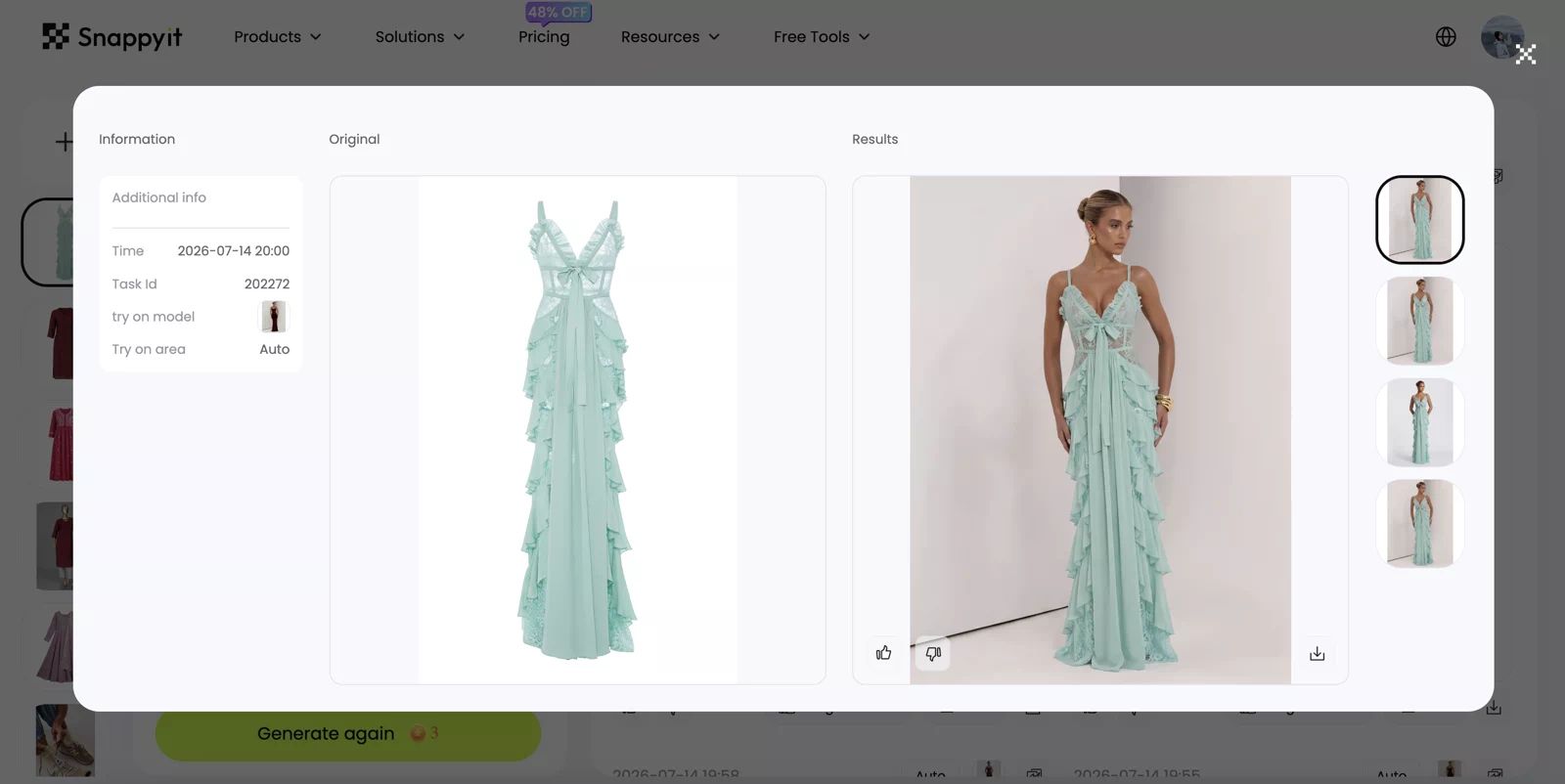The width and height of the screenshot is (1565, 784).
Task: Select the sneakers thumbnail in sidebar
Action: [x=66, y=740]
